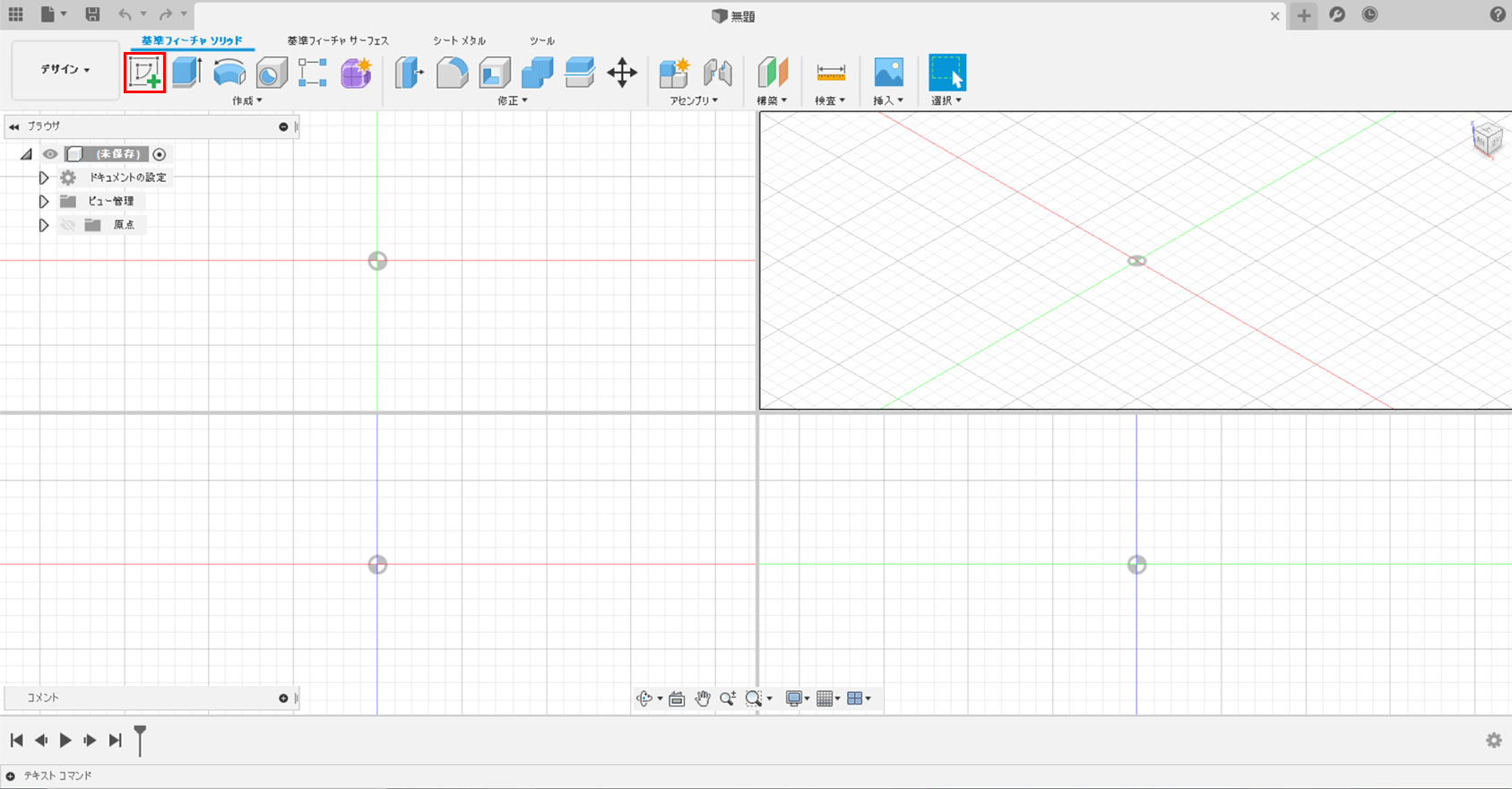Open the アセンブリ dropdown menu
Screen dimensions: 1512x789
pyautogui.click(x=694, y=101)
